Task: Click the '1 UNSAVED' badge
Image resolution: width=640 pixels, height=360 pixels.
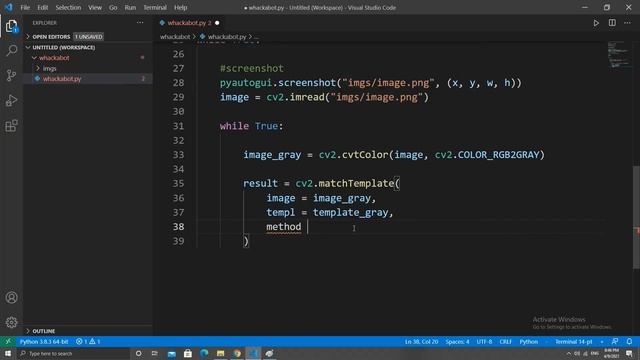Action: click(89, 37)
